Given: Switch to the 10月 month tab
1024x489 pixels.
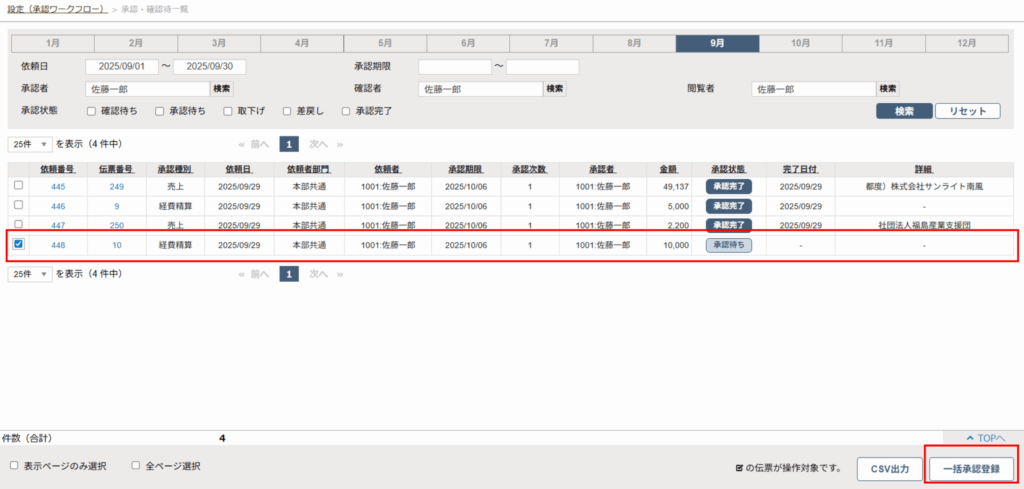Looking at the screenshot, I should pyautogui.click(x=800, y=43).
